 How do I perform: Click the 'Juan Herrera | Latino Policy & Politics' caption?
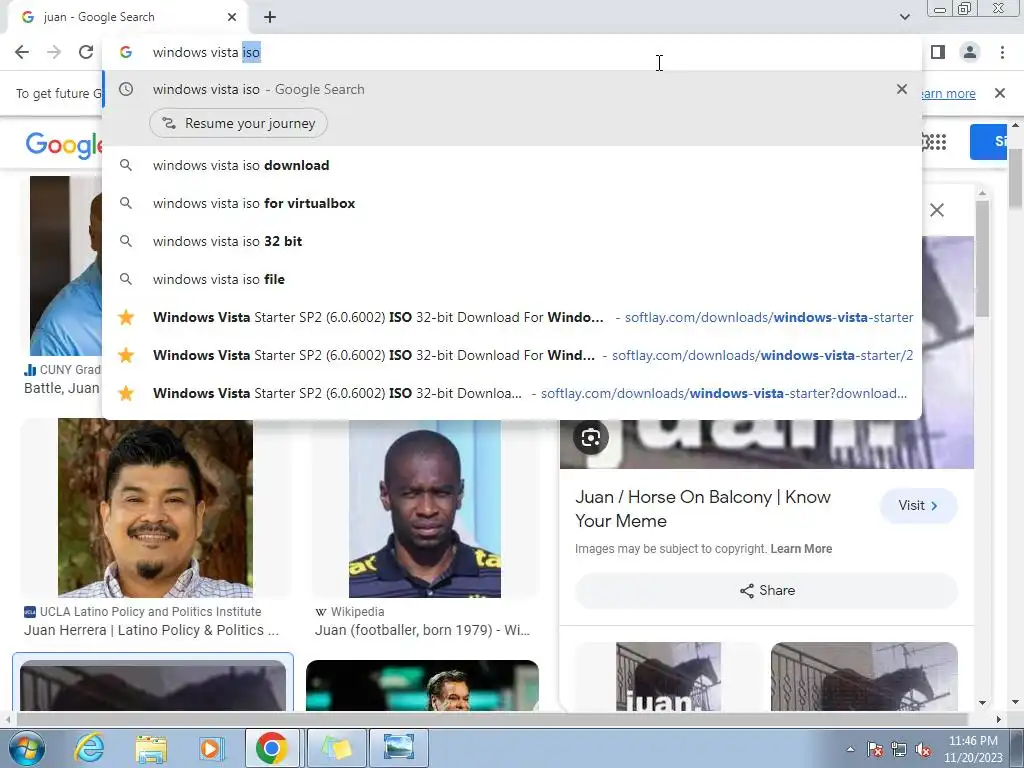click(152, 630)
